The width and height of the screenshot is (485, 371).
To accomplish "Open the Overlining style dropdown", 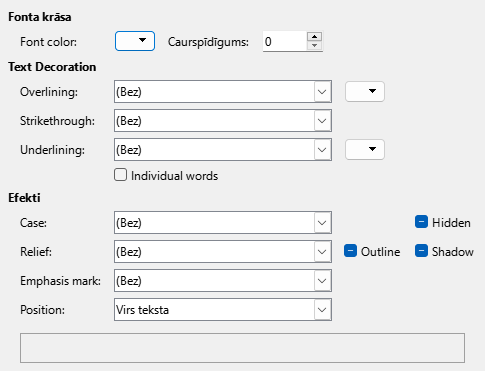I will pyautogui.click(x=223, y=91).
